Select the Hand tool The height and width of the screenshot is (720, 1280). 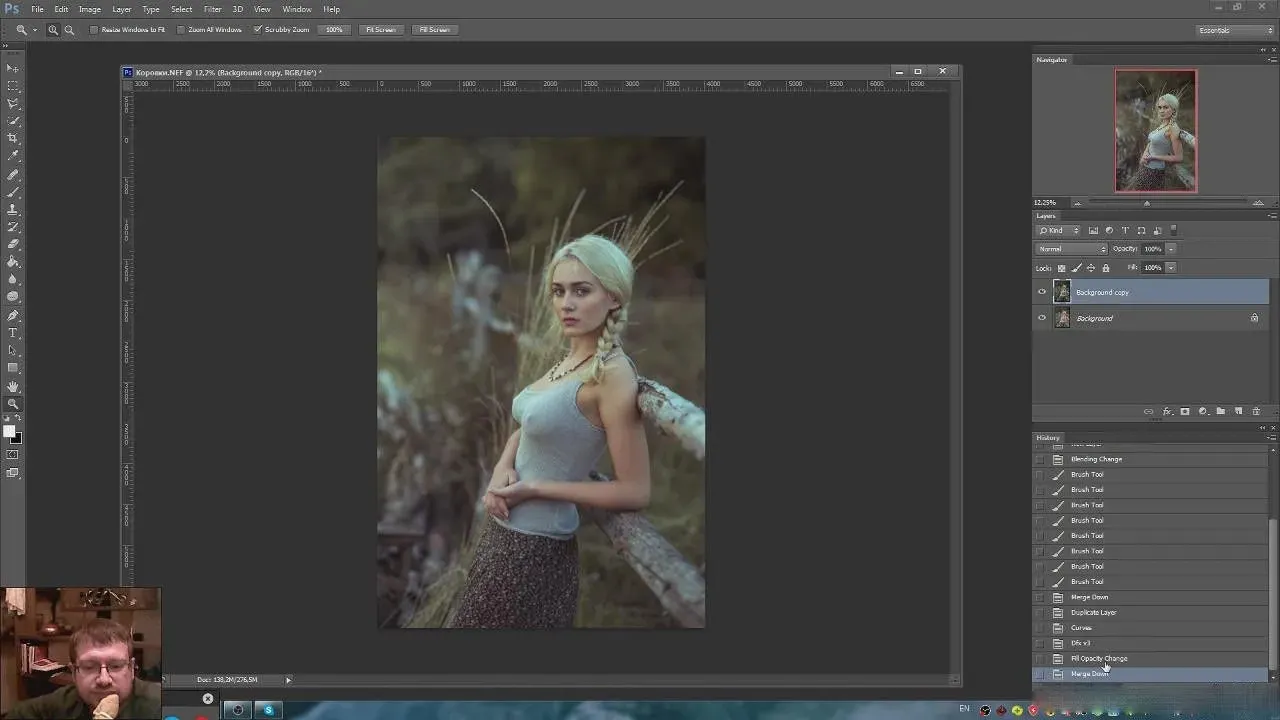tap(13, 386)
